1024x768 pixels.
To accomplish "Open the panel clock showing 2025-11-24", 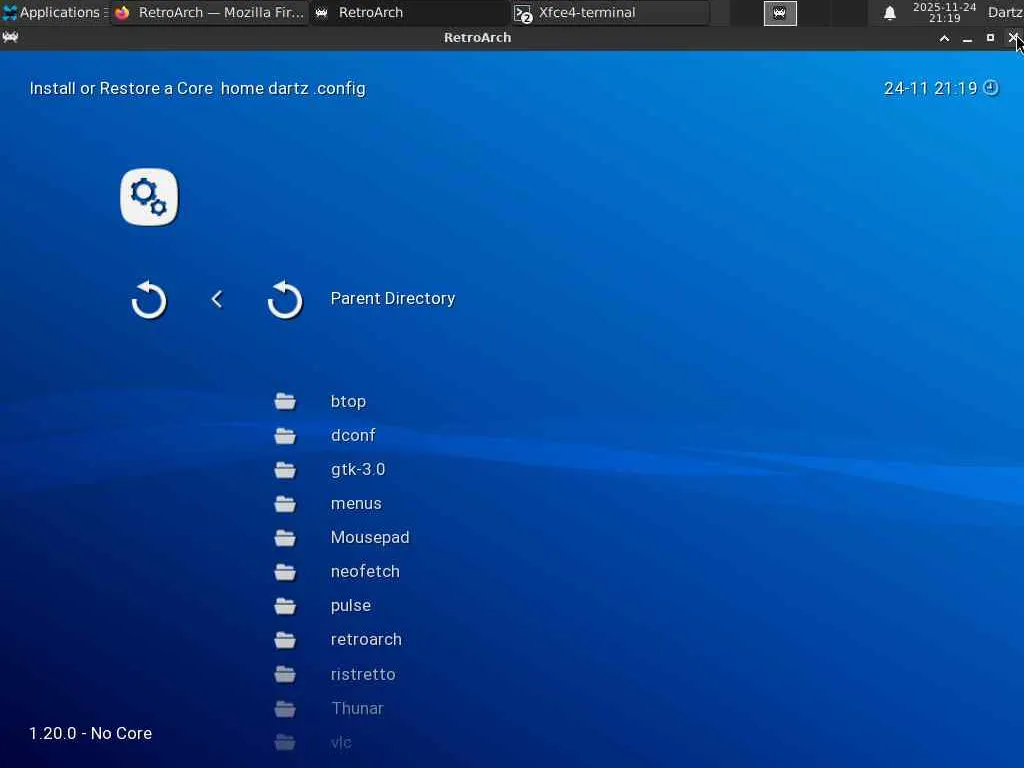I will pyautogui.click(x=944, y=12).
